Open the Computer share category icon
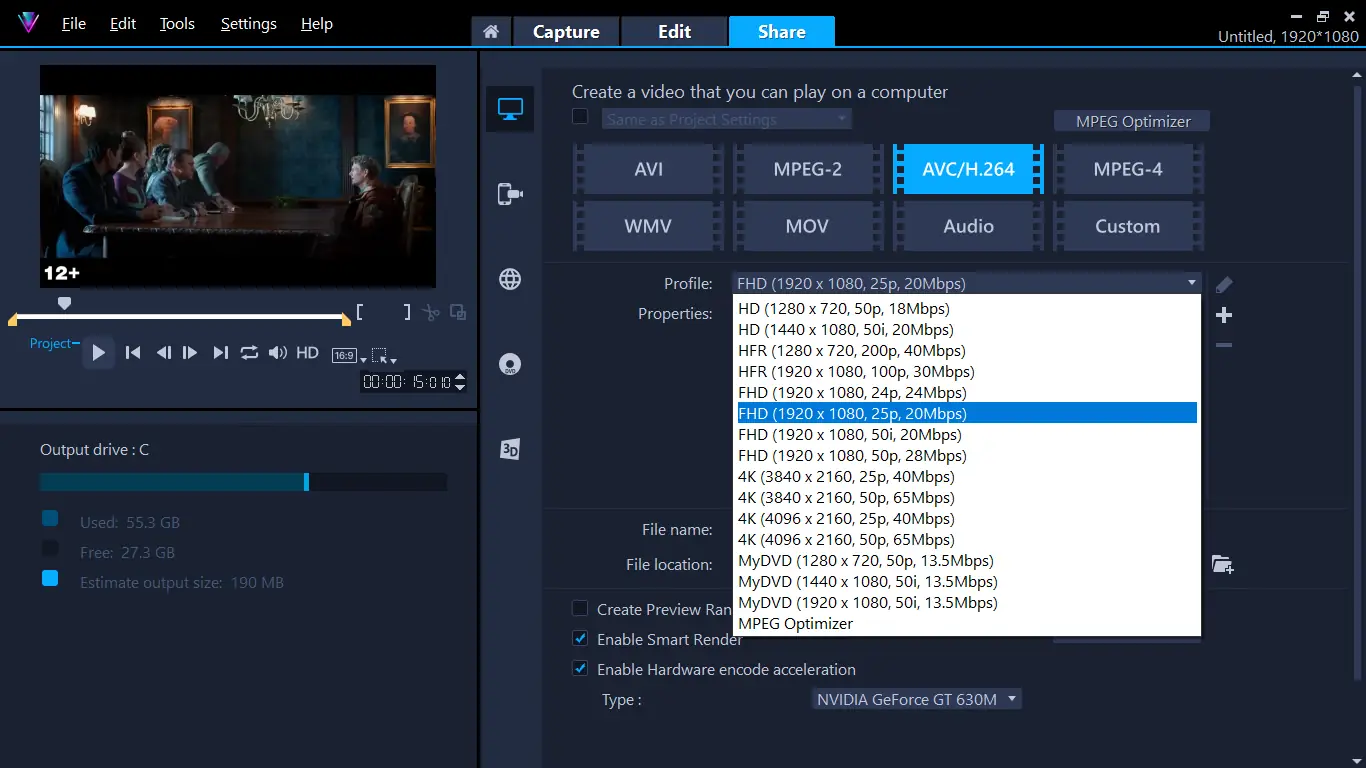 [x=510, y=108]
